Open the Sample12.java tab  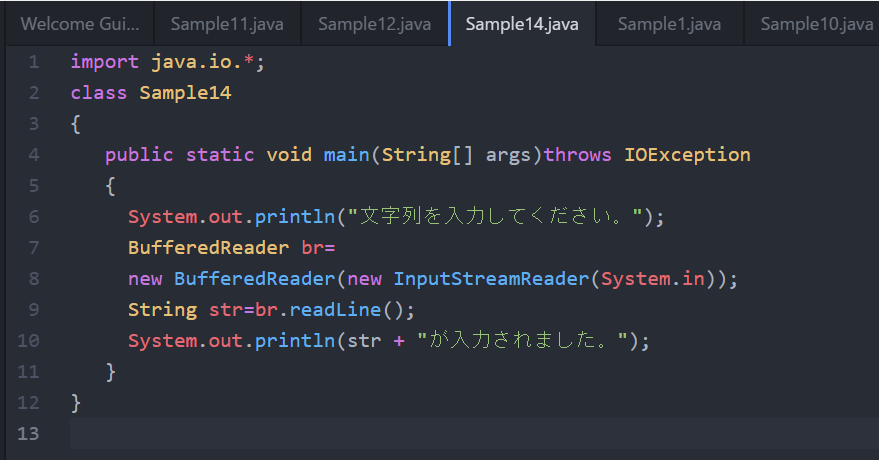point(374,24)
